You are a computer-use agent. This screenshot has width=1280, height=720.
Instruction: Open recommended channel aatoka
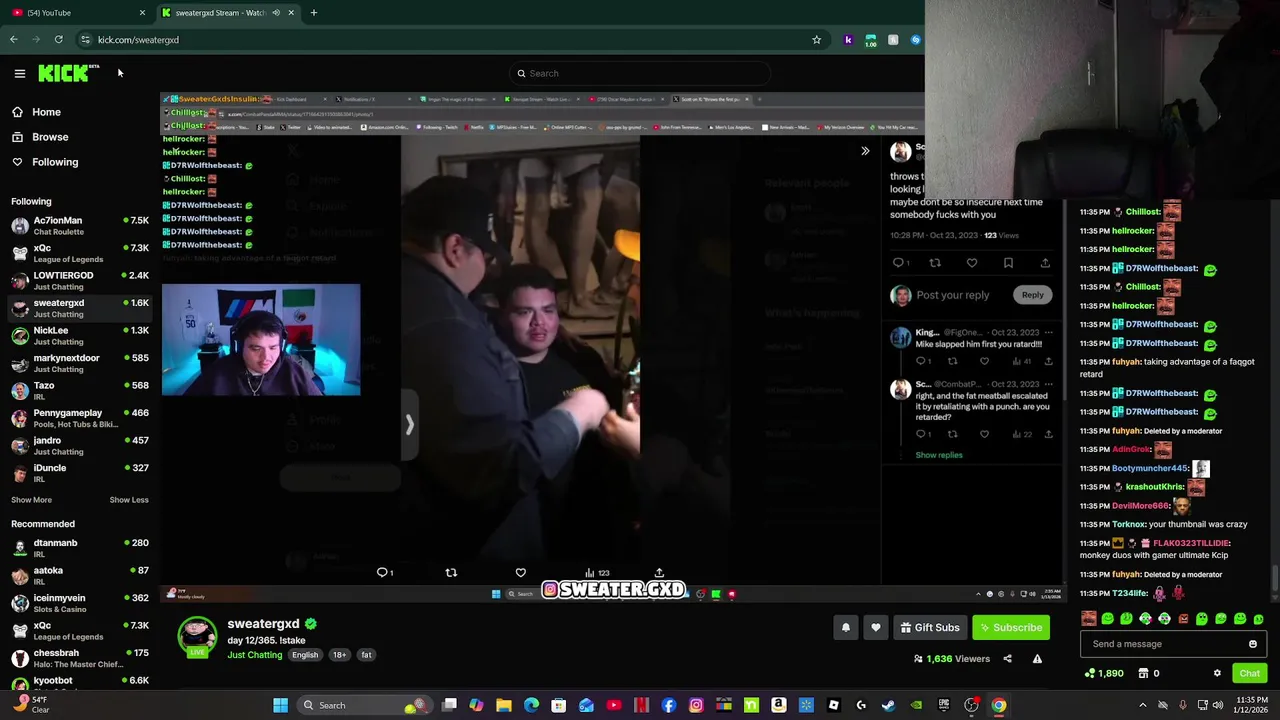(x=80, y=576)
